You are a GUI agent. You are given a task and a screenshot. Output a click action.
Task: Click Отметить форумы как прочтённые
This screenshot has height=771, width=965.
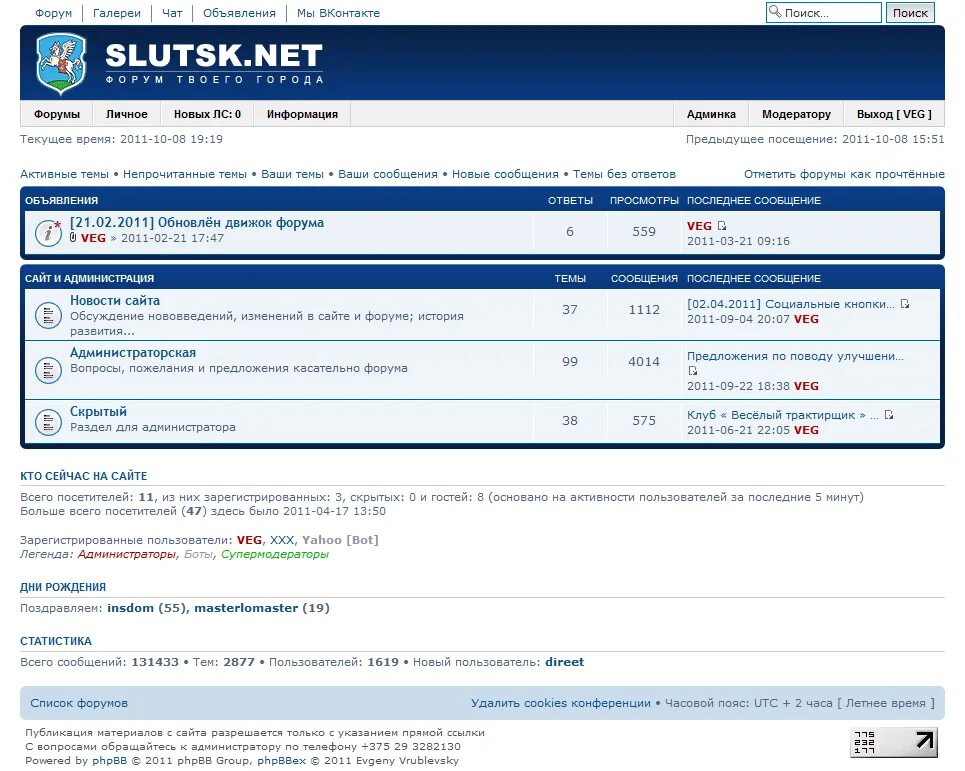(844, 174)
